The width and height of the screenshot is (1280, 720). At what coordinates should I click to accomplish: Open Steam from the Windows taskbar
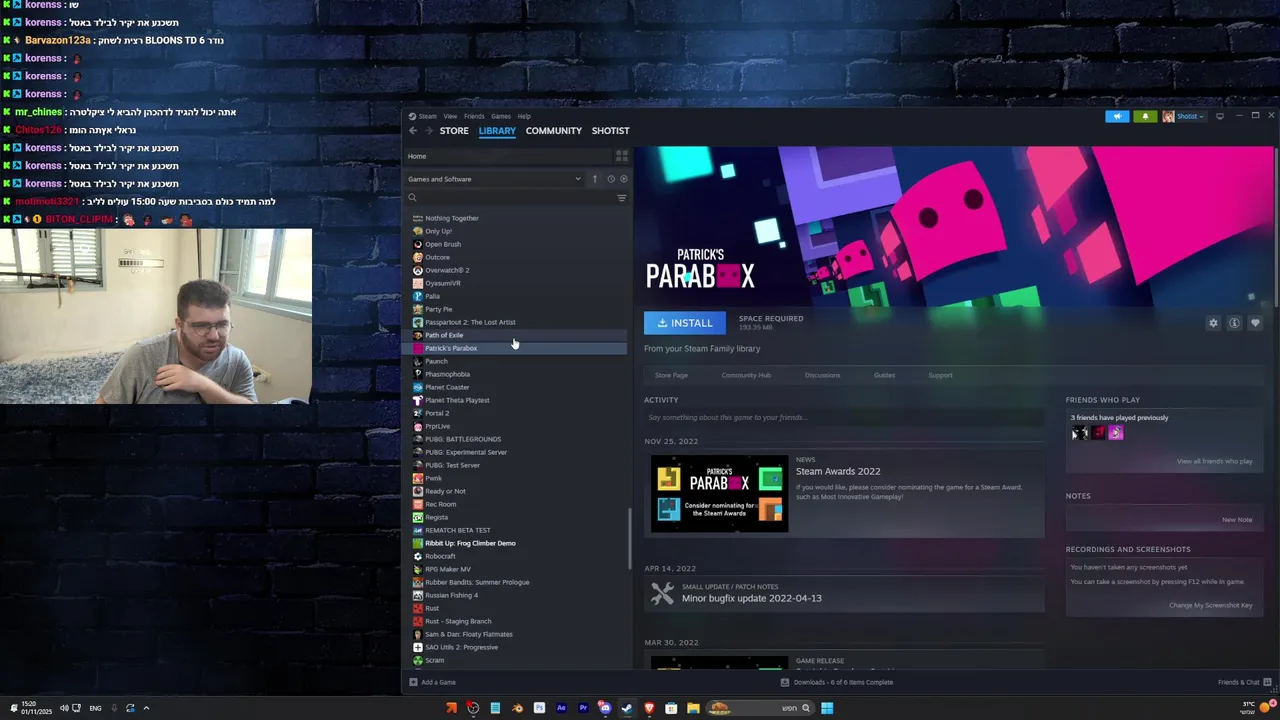click(x=627, y=708)
